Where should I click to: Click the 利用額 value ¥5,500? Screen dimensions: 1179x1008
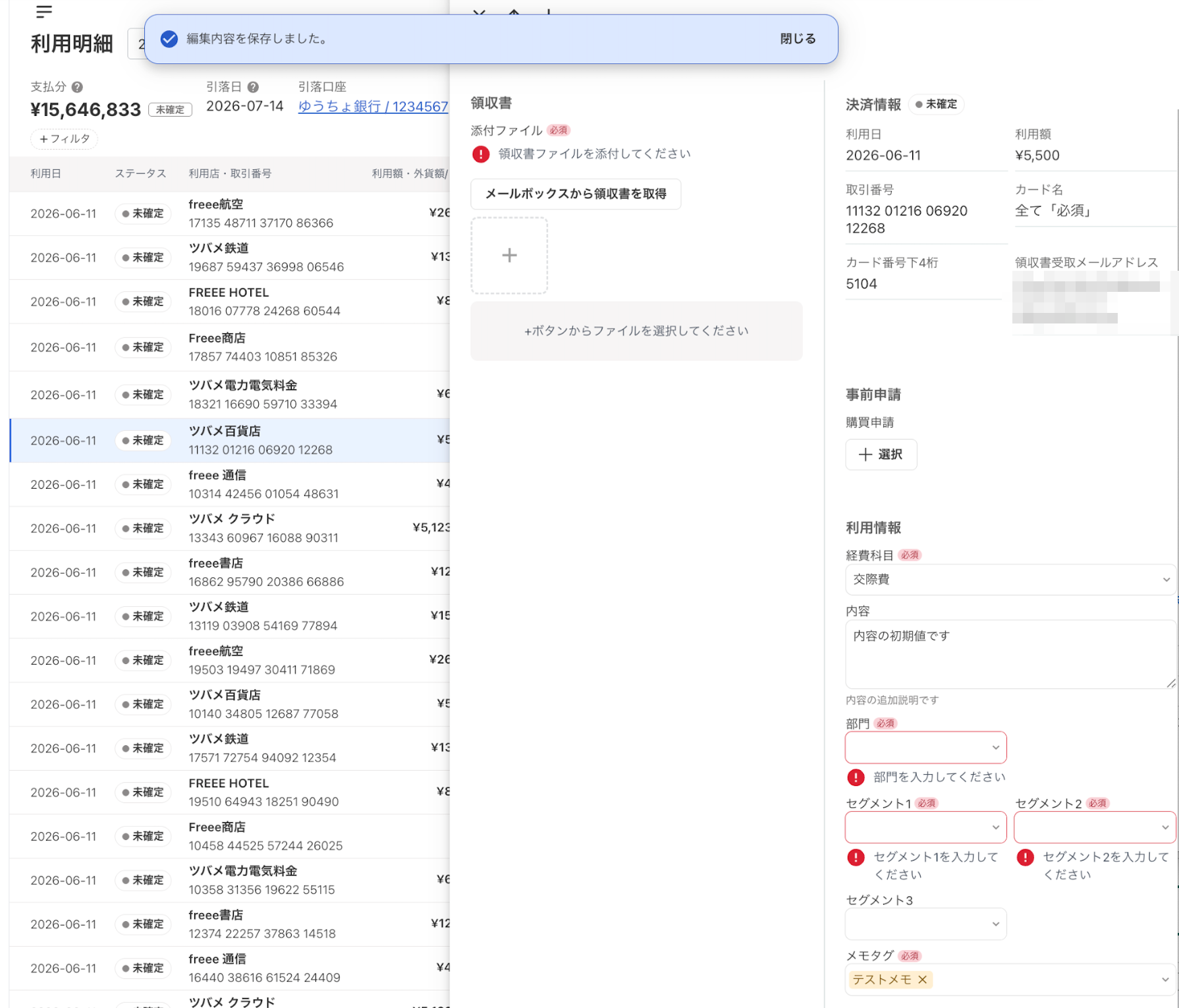point(1037,155)
